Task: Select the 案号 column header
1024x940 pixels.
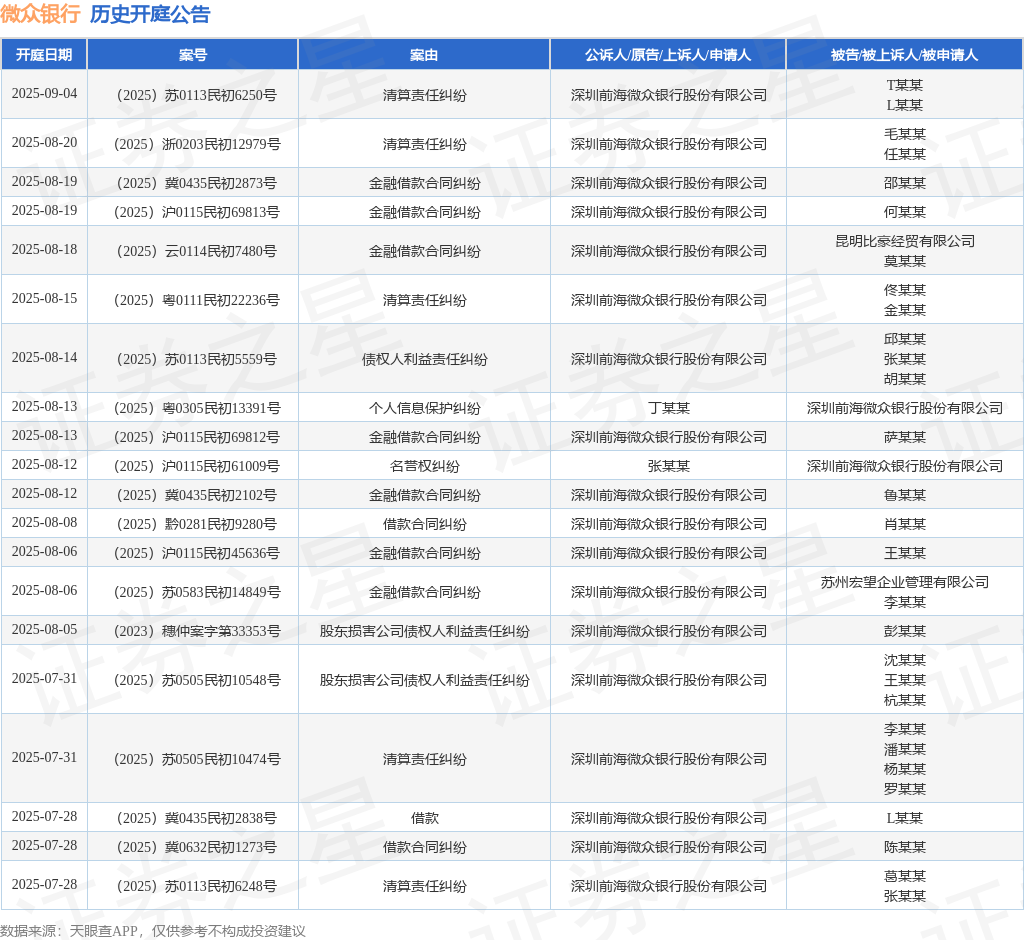Action: tap(193, 55)
